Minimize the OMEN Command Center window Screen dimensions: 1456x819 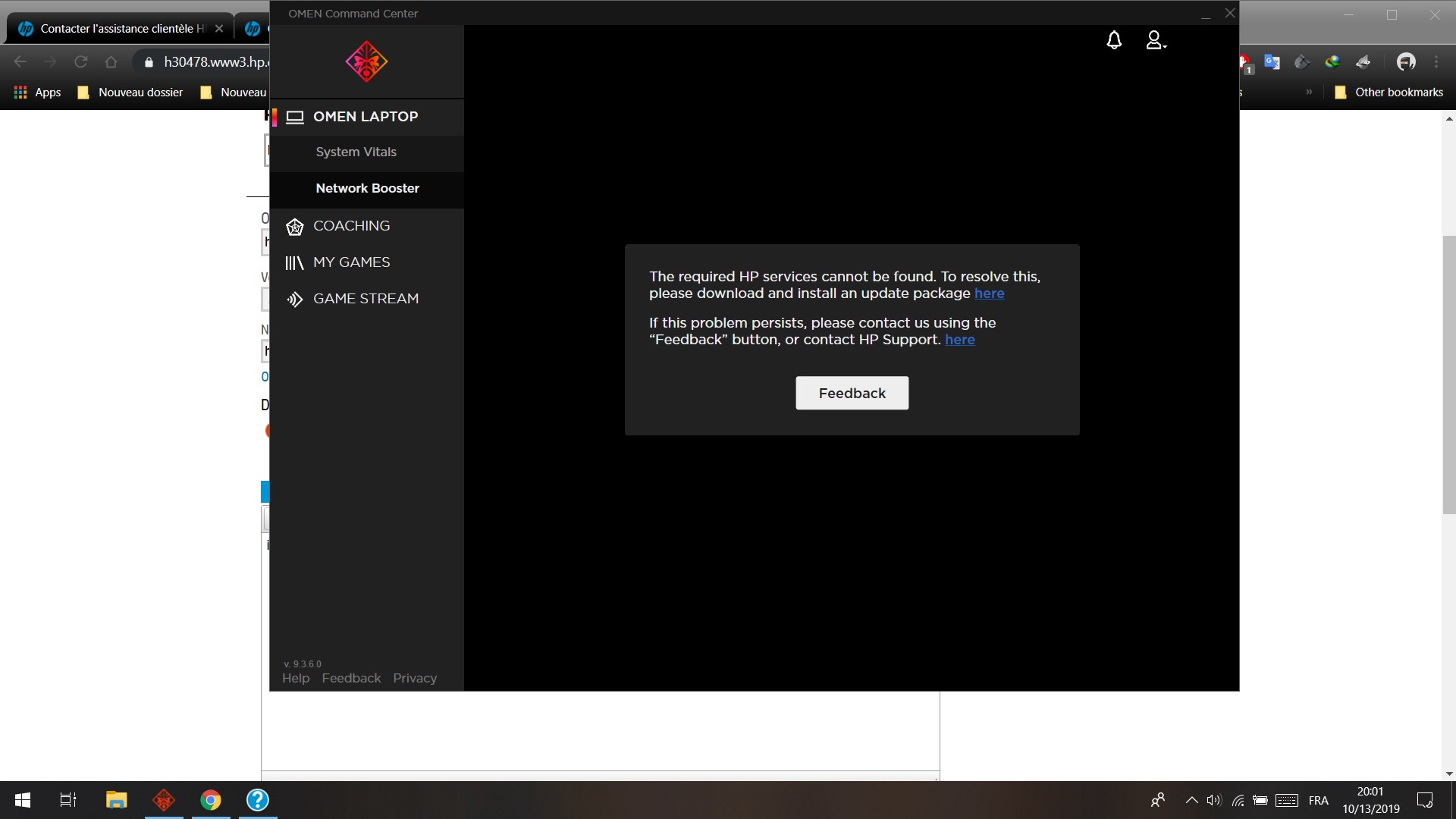(1206, 14)
